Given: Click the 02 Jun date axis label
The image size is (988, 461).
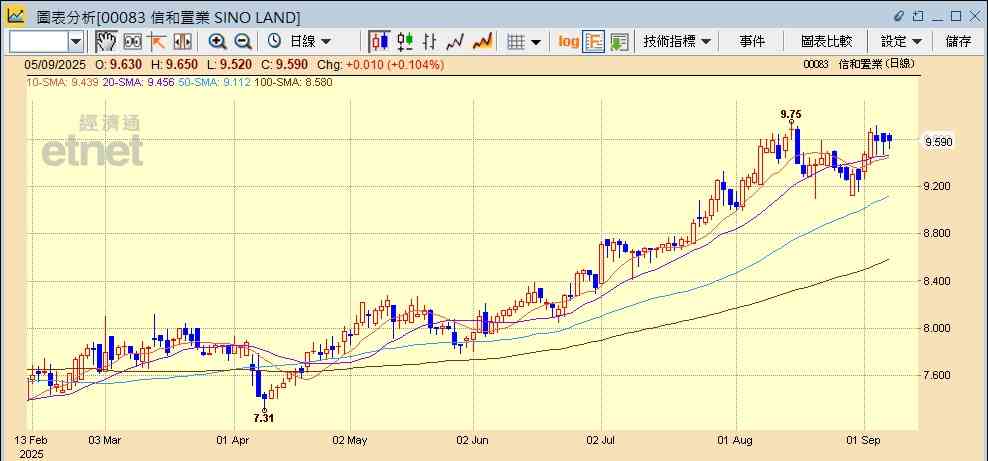Looking at the screenshot, I should [473, 440].
